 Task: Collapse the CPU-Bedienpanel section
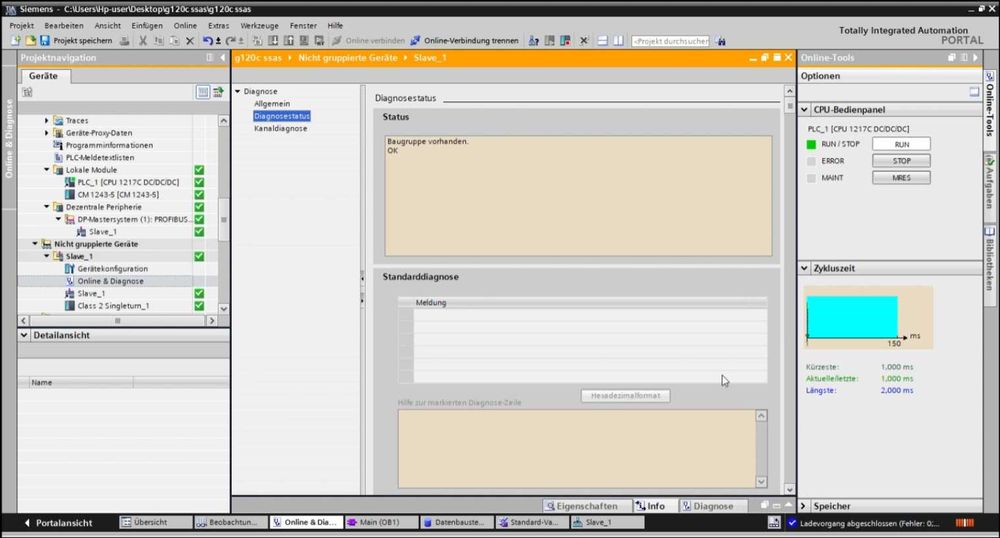point(804,110)
